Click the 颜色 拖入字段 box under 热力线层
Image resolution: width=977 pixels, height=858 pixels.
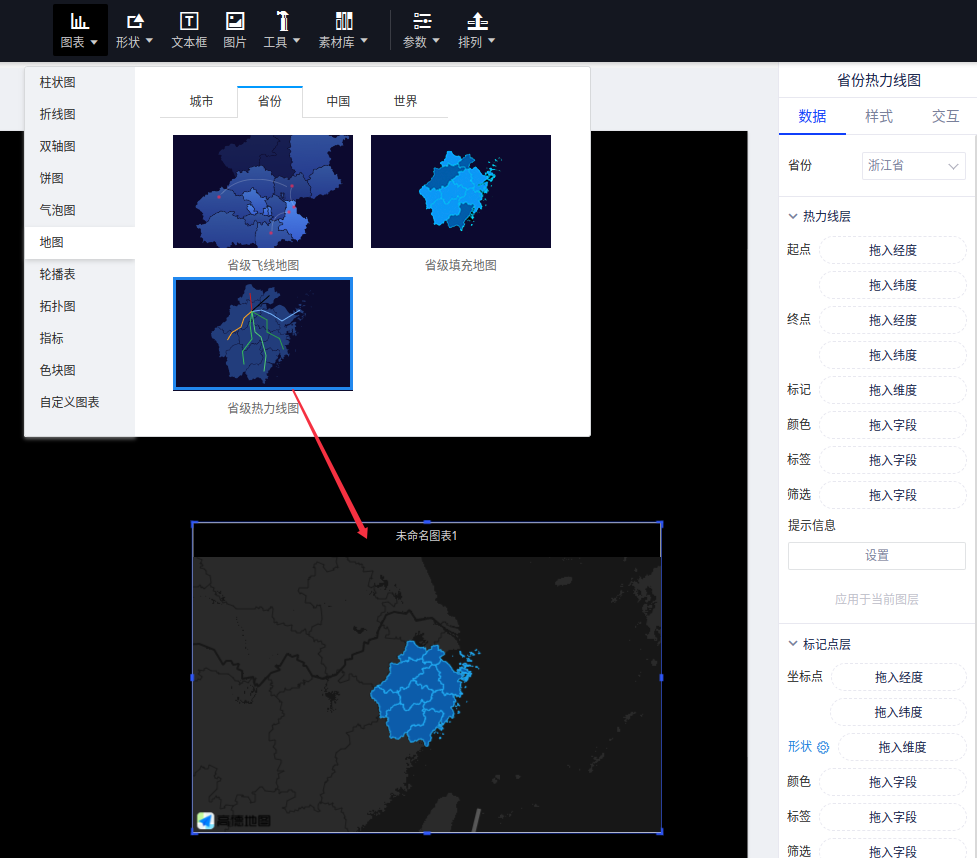[x=892, y=425]
